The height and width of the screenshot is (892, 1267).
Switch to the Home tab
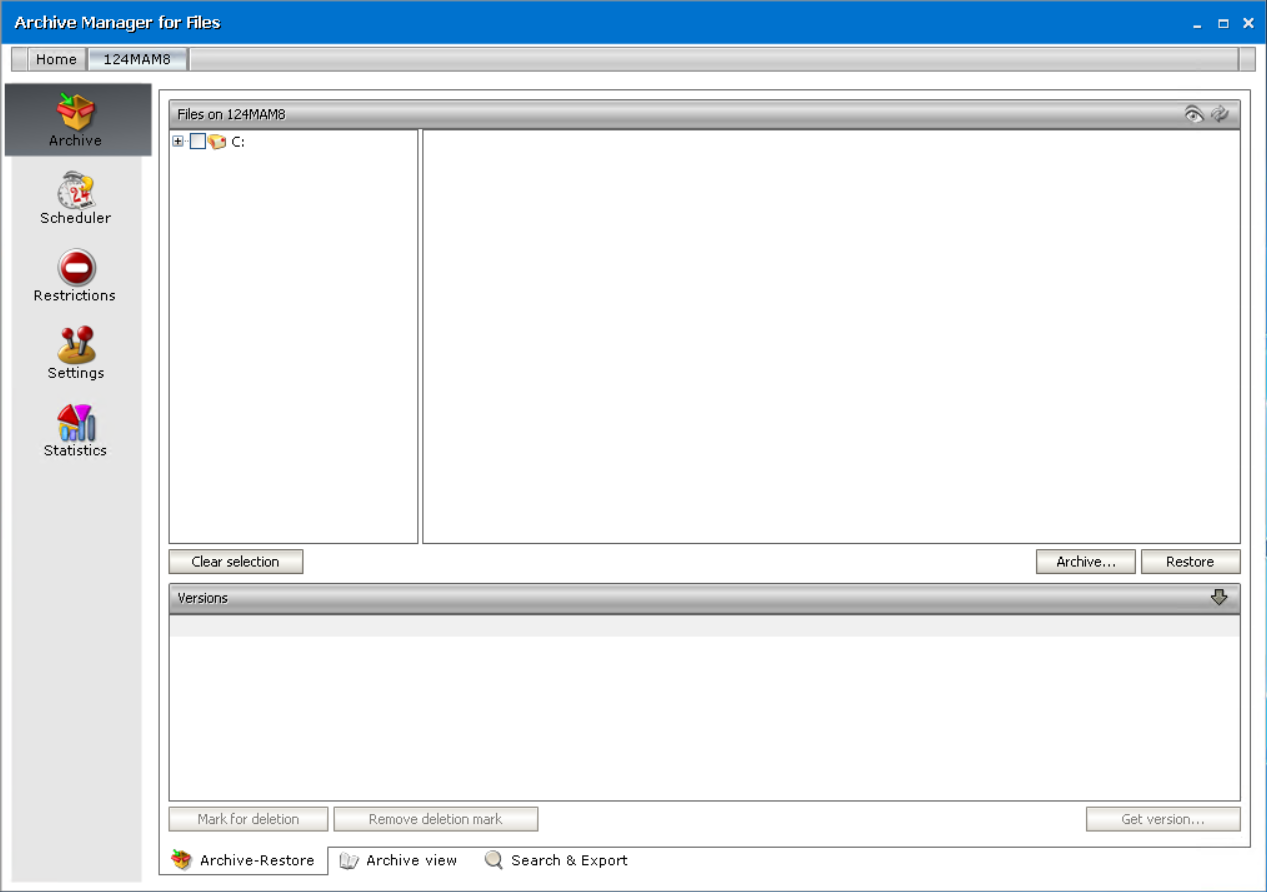click(57, 59)
